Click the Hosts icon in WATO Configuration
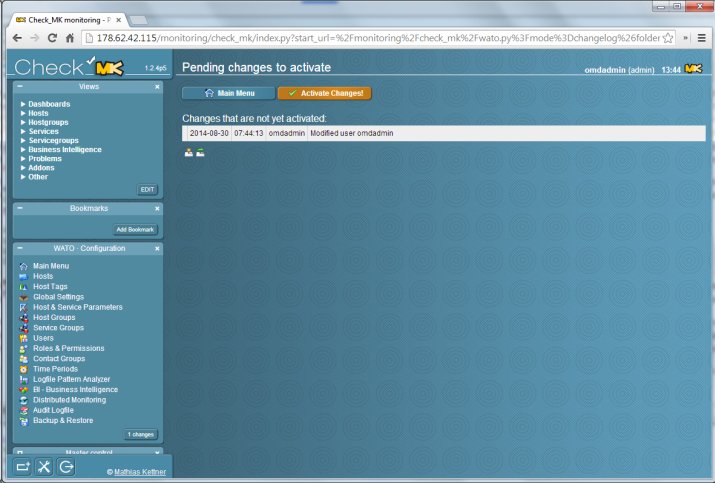The height and width of the screenshot is (483, 715). pyautogui.click(x=23, y=276)
